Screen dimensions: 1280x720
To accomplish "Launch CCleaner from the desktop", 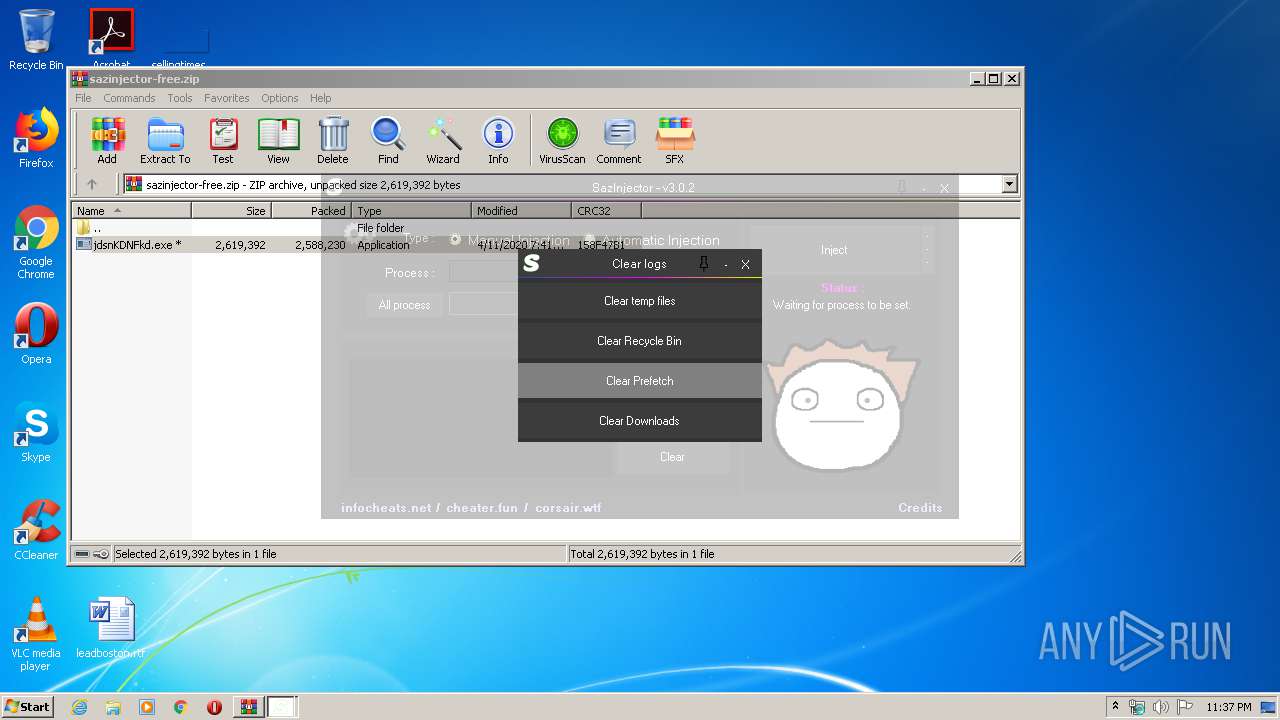I will (x=36, y=530).
